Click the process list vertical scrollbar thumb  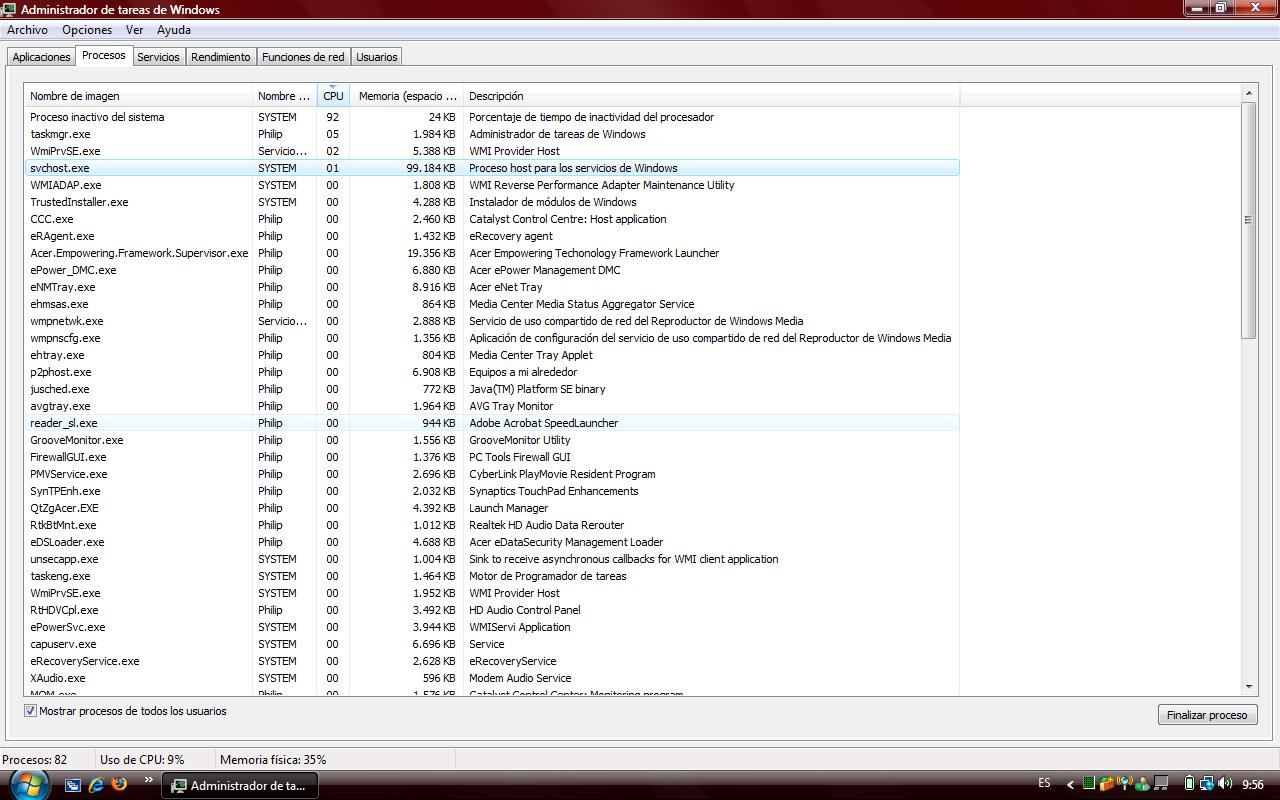[x=1248, y=220]
